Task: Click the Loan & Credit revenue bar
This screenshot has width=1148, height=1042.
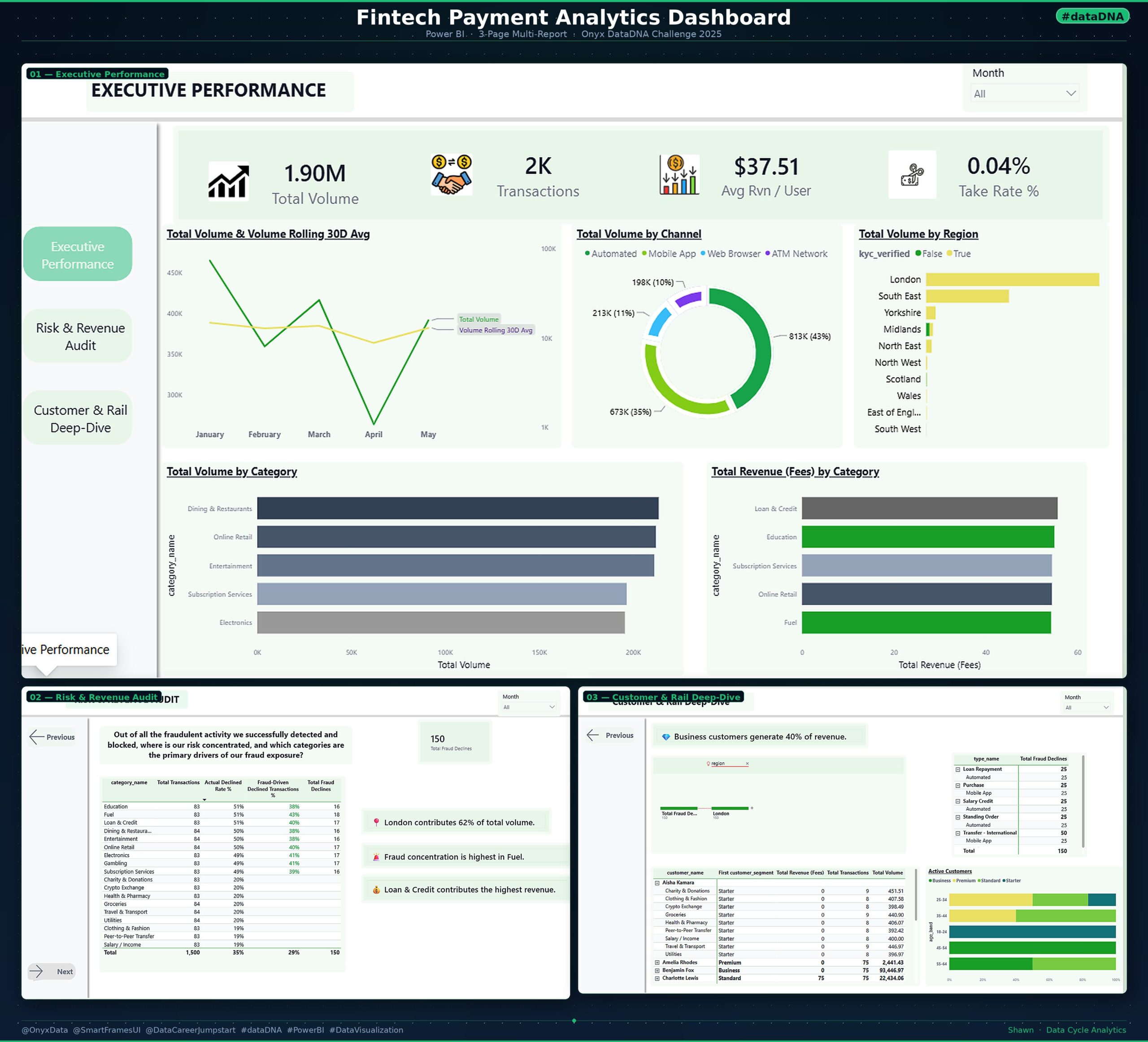Action: tap(929, 508)
